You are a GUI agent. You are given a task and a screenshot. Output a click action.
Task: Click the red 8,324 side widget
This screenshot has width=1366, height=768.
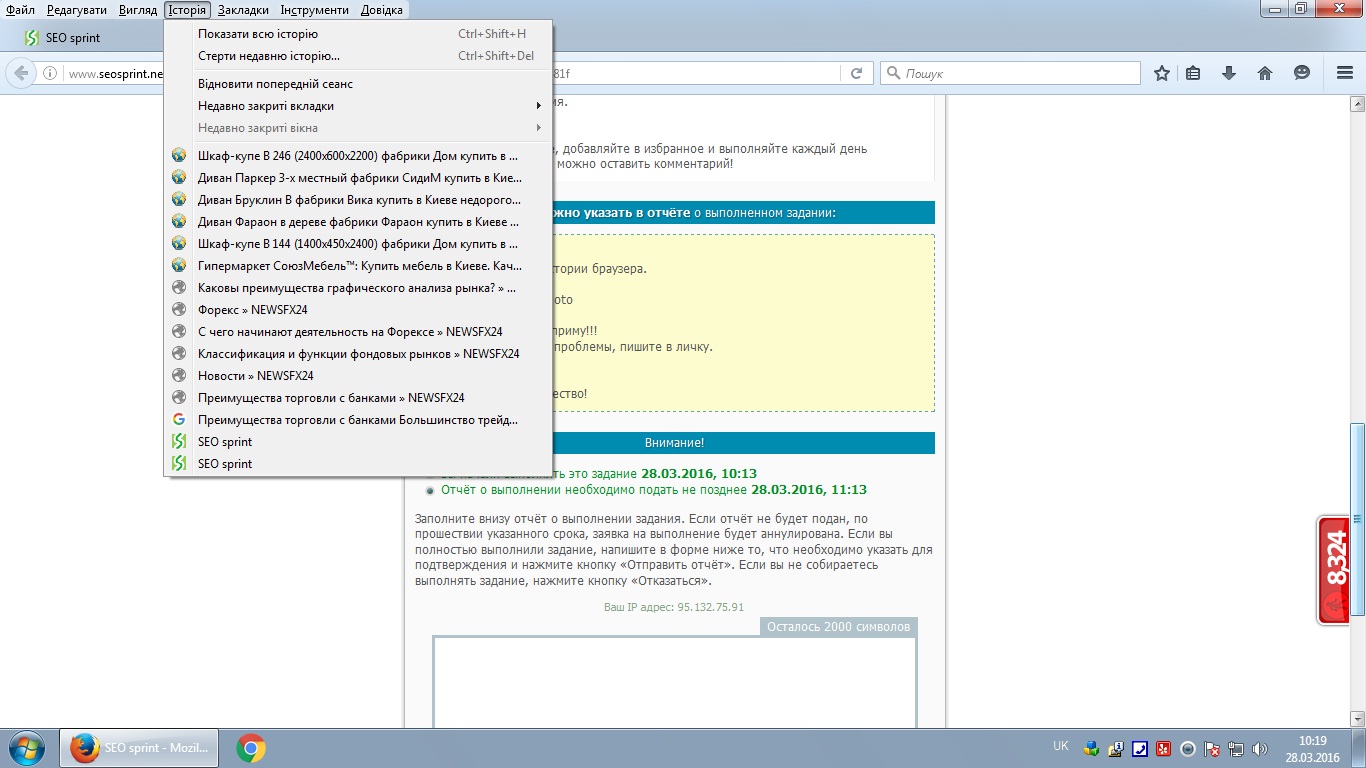[1333, 570]
